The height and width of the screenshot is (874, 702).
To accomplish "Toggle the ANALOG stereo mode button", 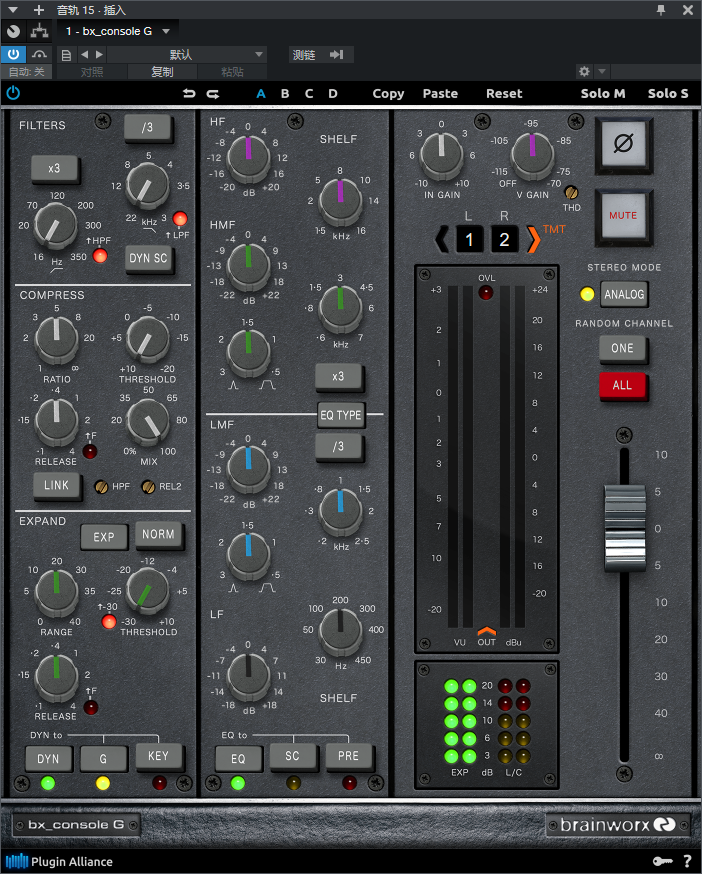I will pyautogui.click(x=624, y=294).
